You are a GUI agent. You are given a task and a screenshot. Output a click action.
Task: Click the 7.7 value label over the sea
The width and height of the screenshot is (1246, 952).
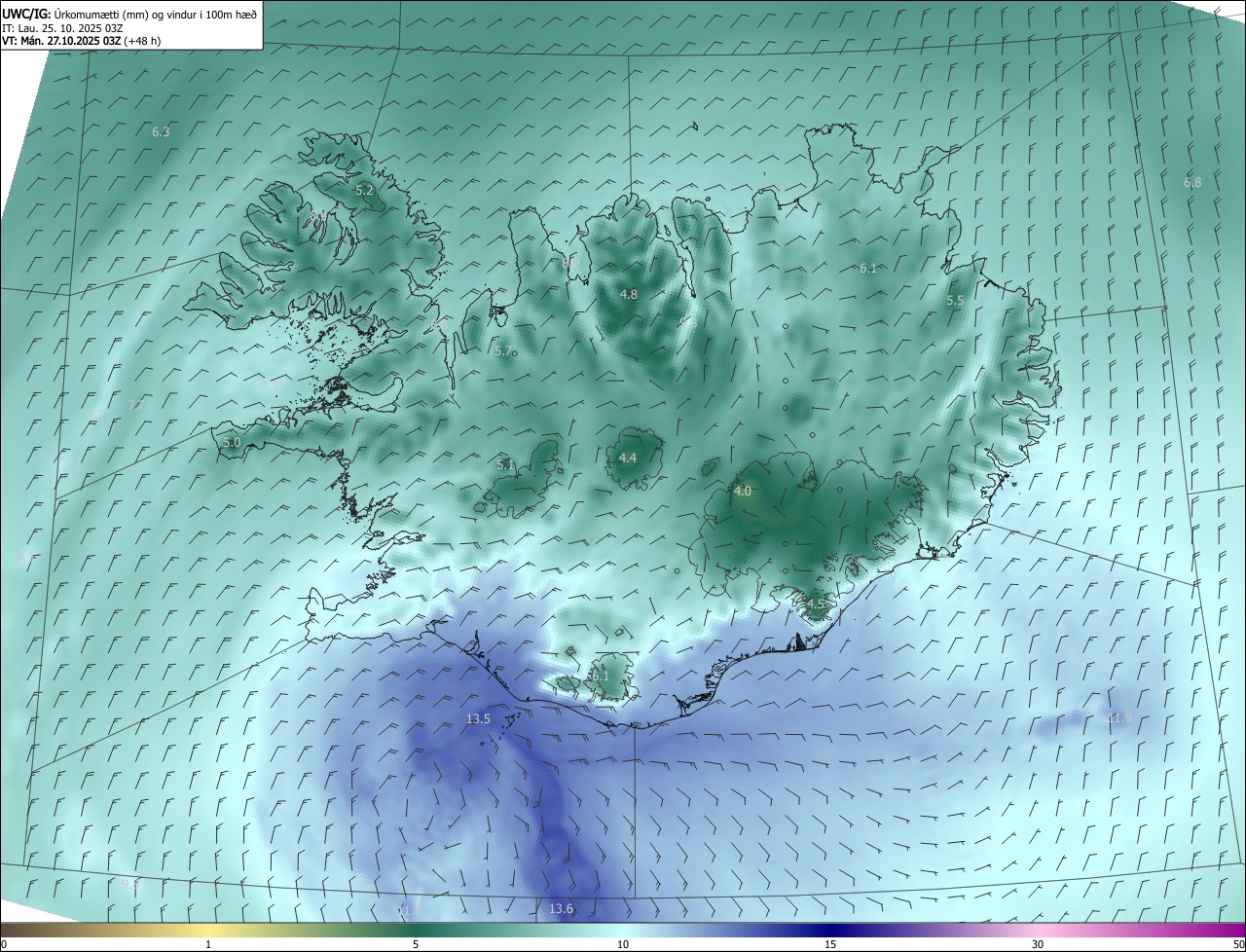point(136,405)
